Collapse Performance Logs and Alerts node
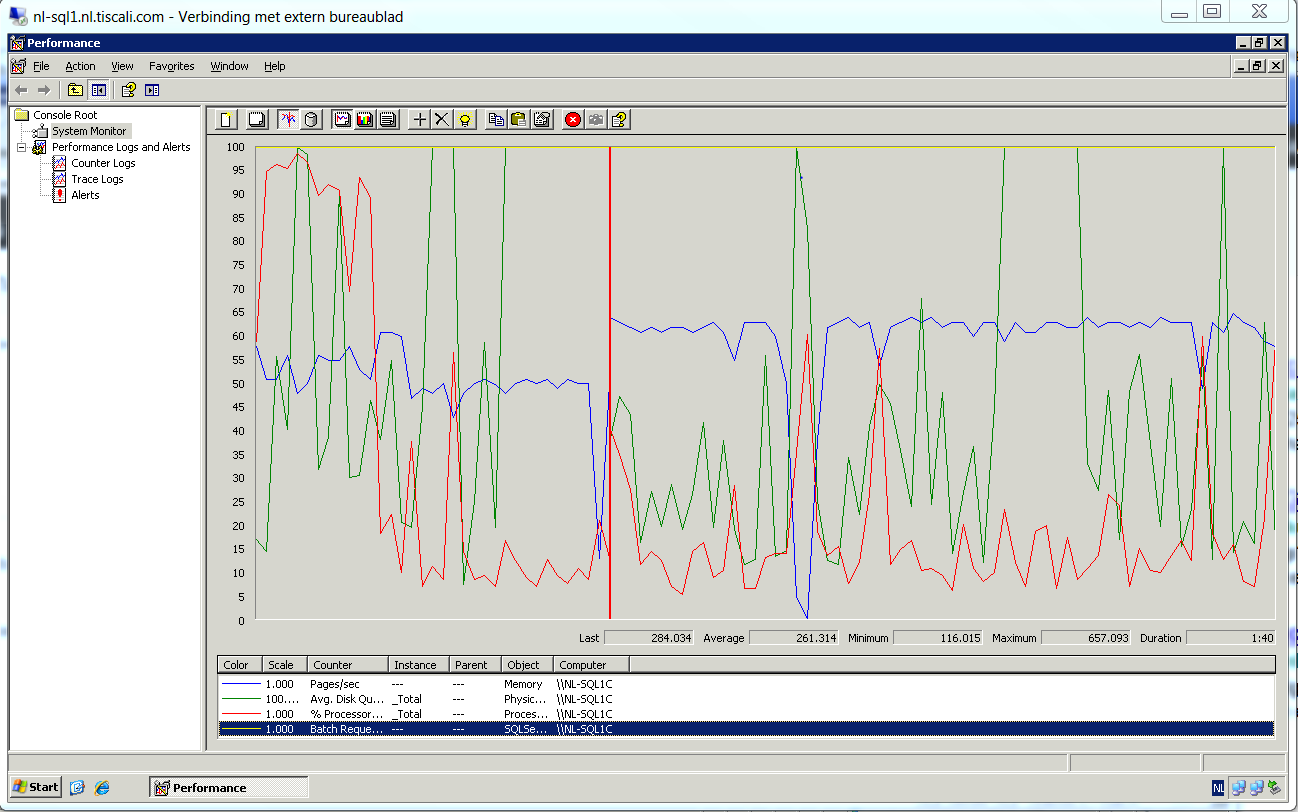 coord(21,147)
